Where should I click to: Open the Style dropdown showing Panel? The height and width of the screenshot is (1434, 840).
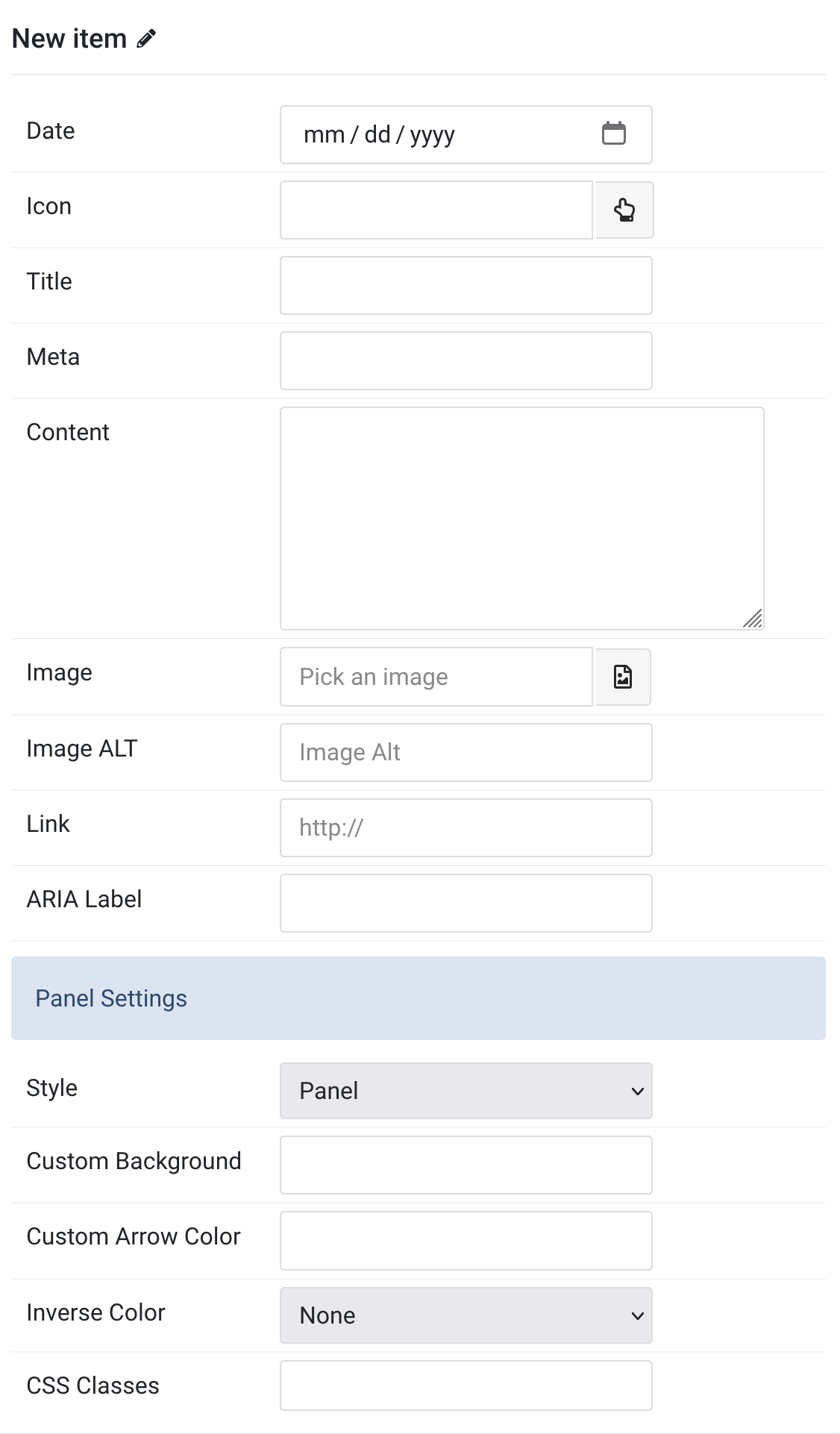(466, 1091)
